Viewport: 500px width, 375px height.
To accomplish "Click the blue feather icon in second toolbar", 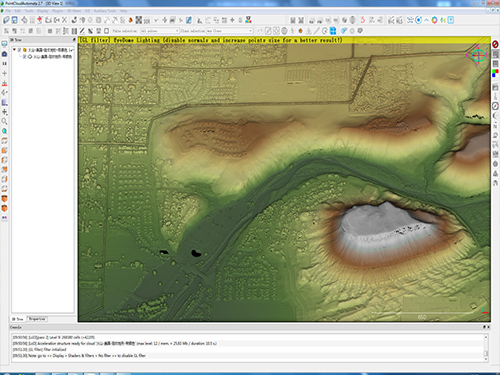I will pos(344,31).
